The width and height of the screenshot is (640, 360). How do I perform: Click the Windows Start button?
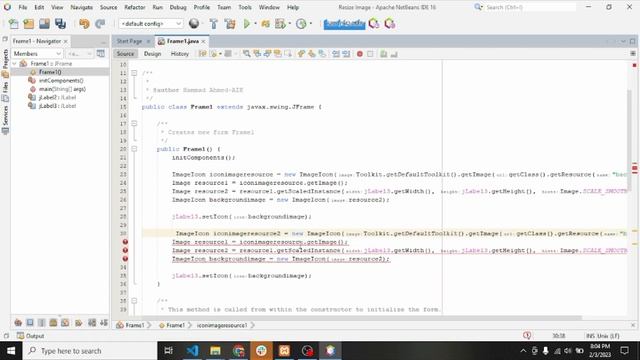pos(11,351)
